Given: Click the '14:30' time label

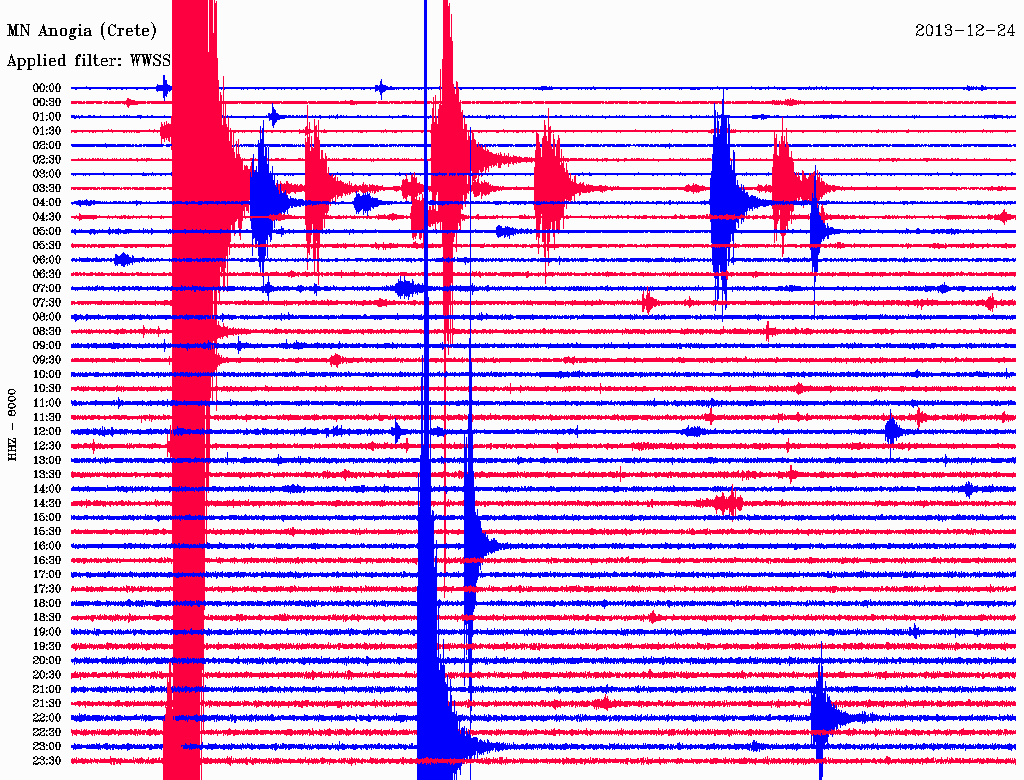Looking at the screenshot, I should pyautogui.click(x=47, y=503).
